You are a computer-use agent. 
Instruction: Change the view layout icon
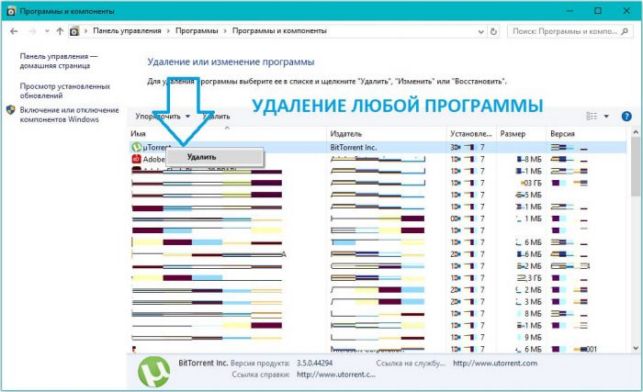pyautogui.click(x=591, y=116)
